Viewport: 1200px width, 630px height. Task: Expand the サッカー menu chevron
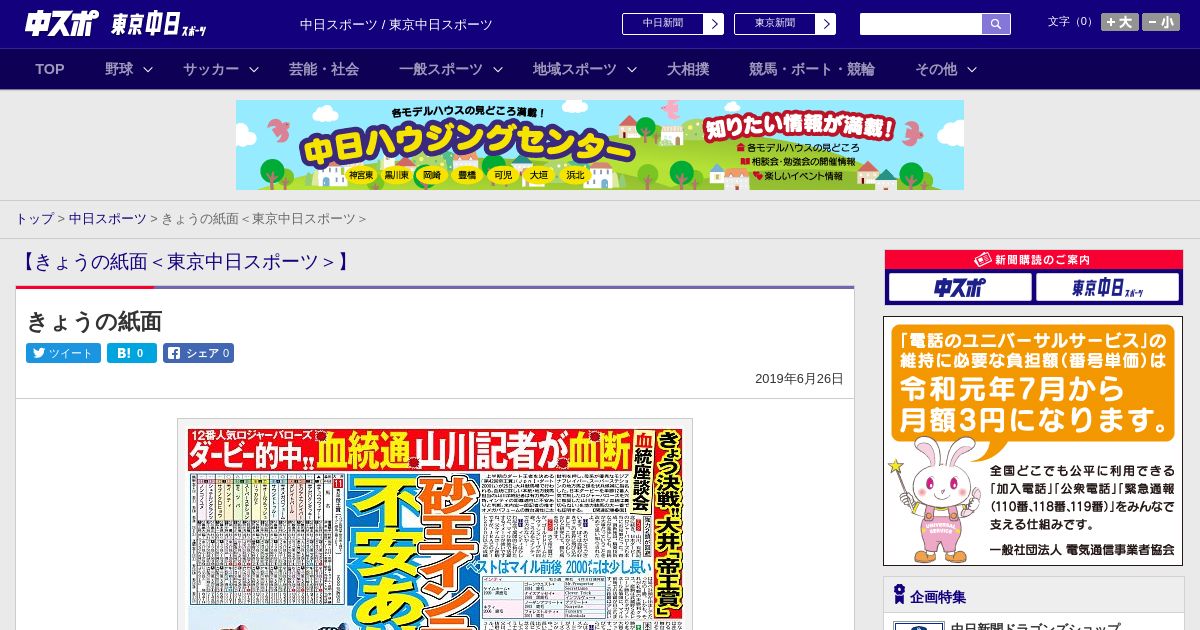(x=253, y=69)
